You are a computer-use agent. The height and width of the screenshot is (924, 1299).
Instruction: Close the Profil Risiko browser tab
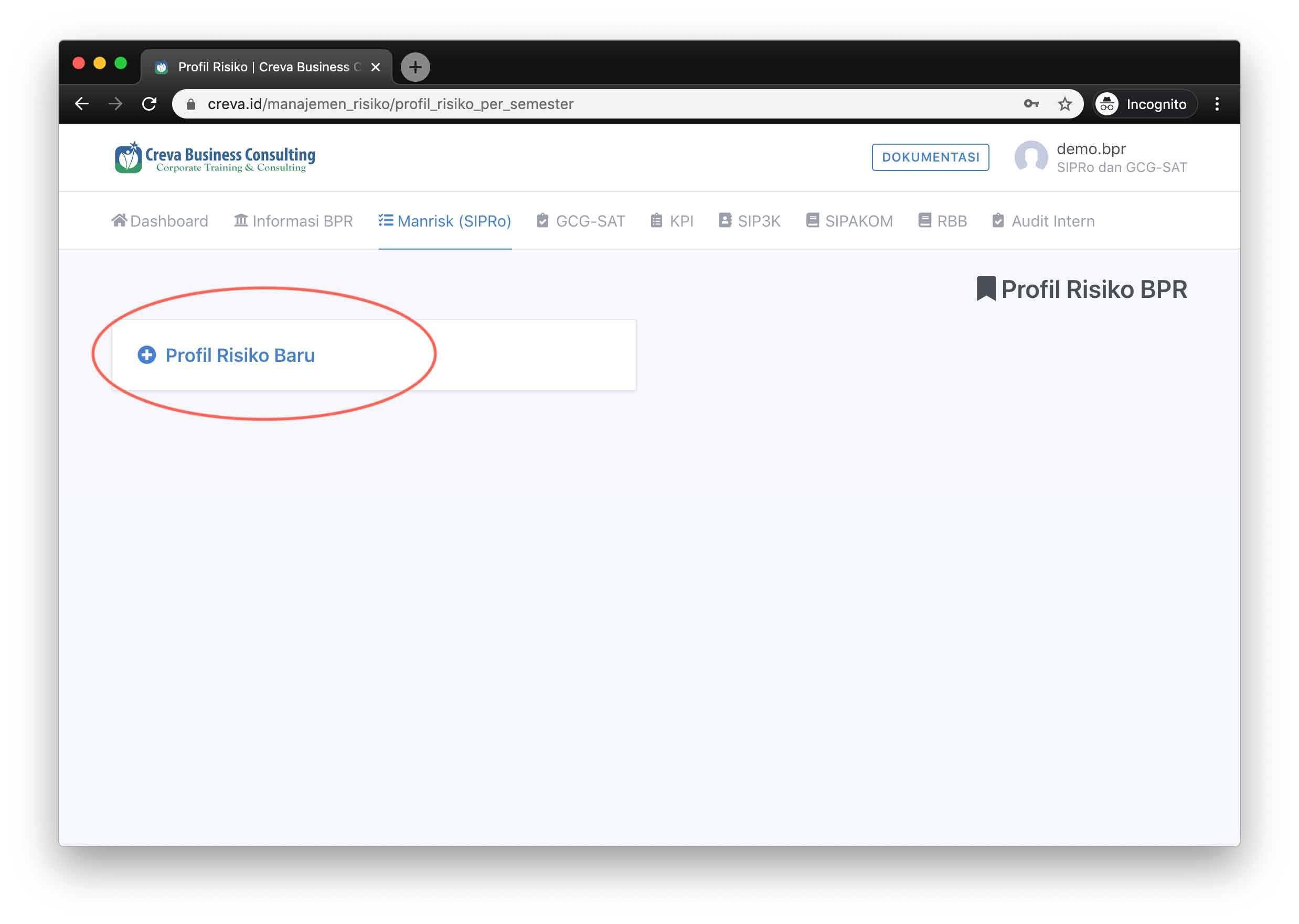(x=375, y=67)
